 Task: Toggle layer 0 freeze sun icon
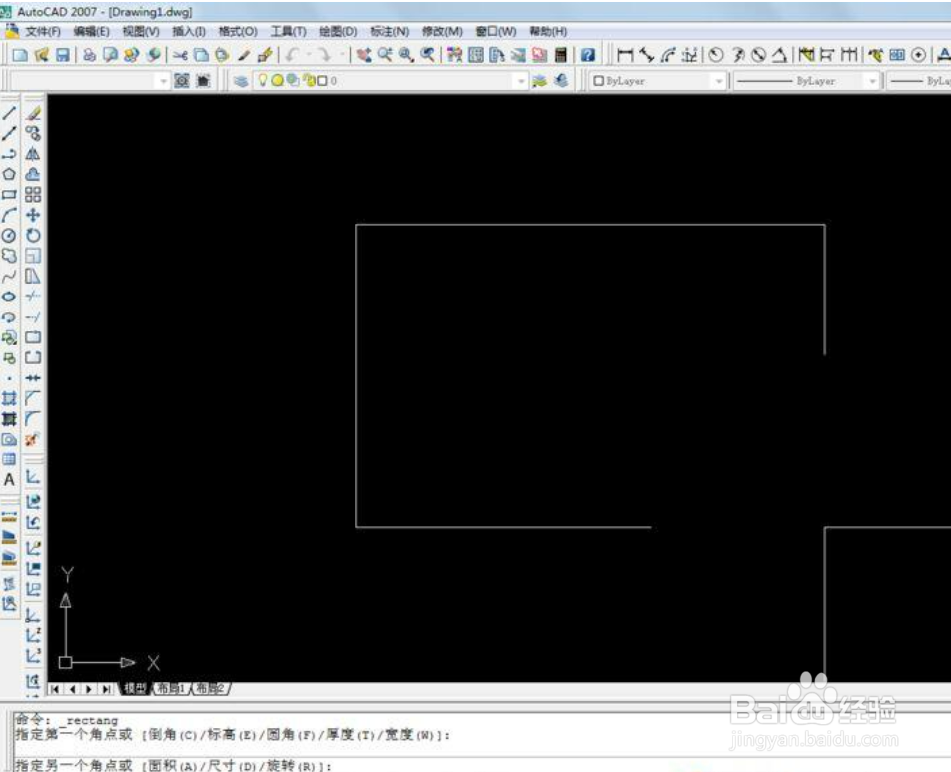[277, 80]
